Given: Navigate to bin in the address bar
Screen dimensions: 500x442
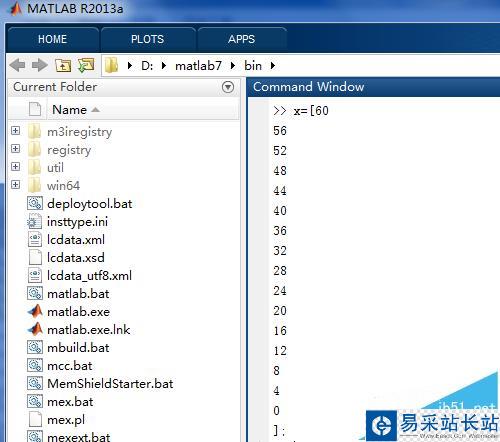Looking at the screenshot, I should tap(253, 66).
